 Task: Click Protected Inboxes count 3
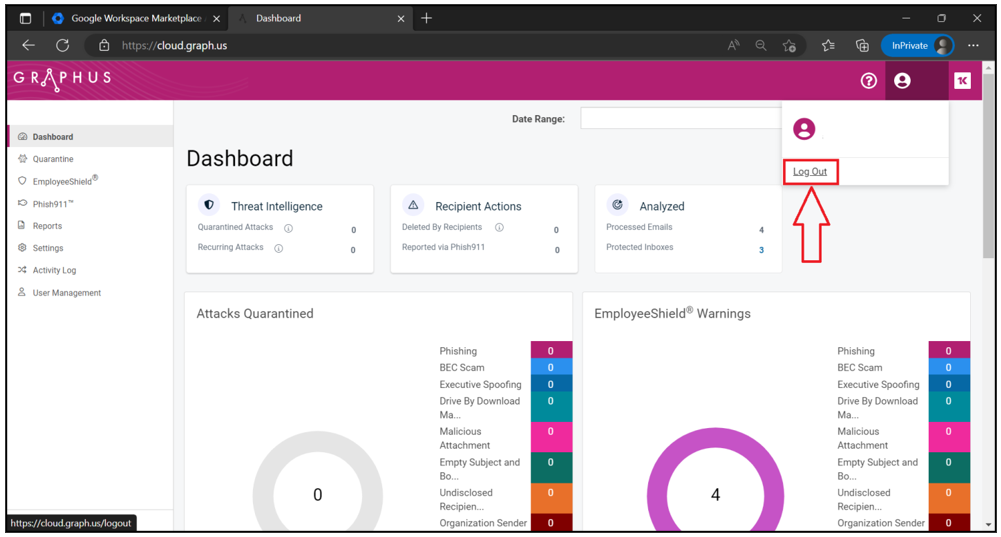[x=761, y=250]
